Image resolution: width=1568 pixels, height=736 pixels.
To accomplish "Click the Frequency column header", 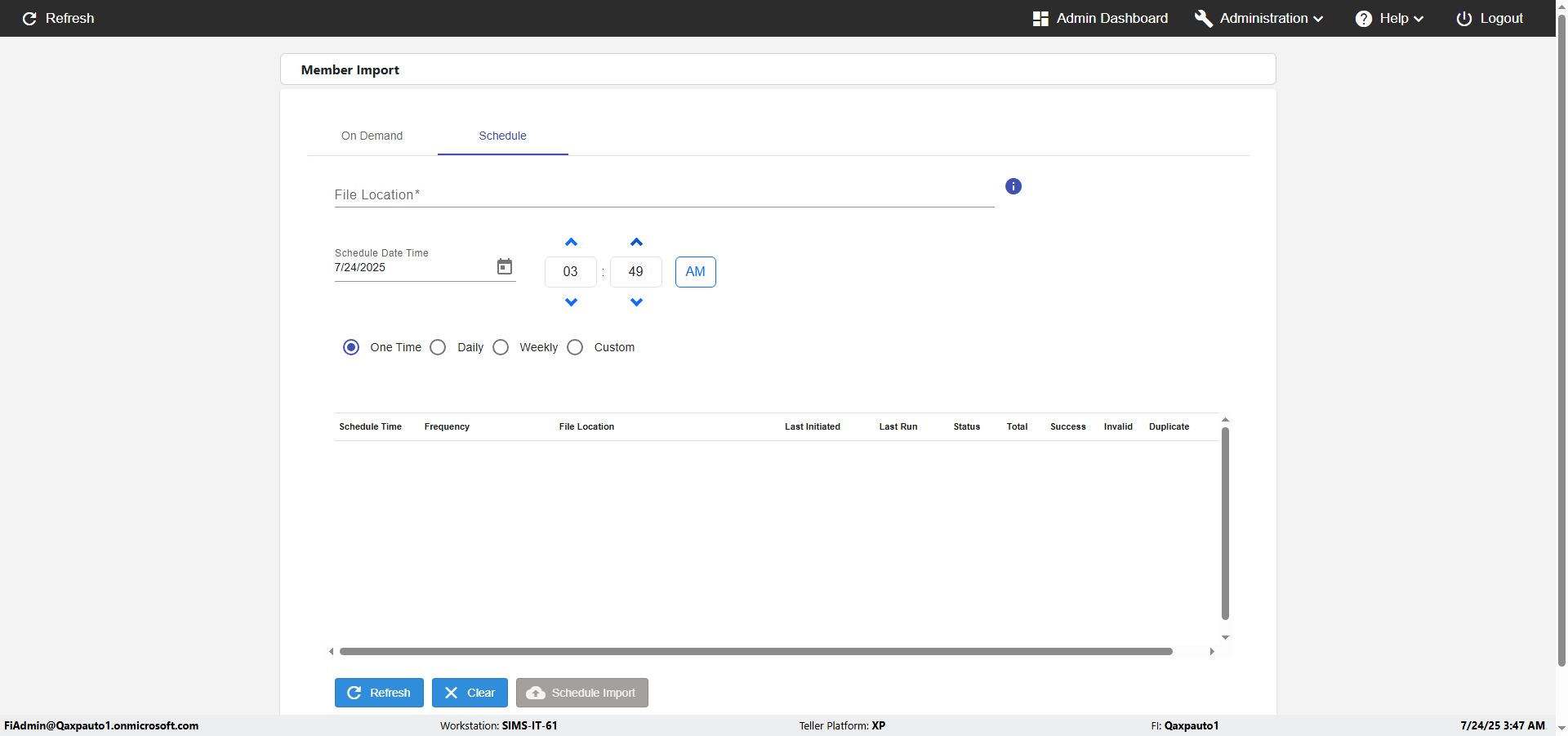I will (x=447, y=426).
